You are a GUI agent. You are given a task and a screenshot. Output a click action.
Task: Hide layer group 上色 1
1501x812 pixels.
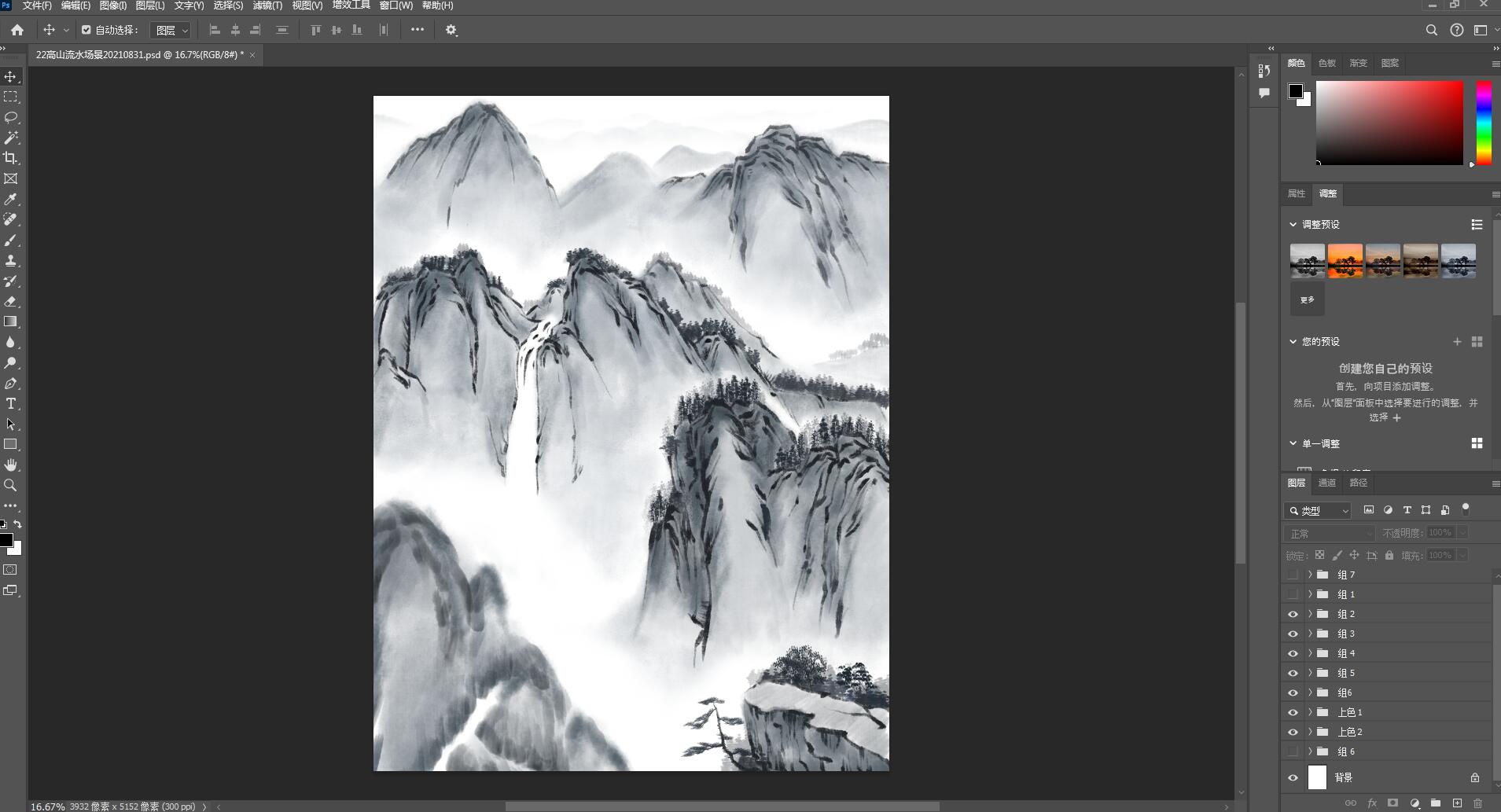click(1293, 712)
